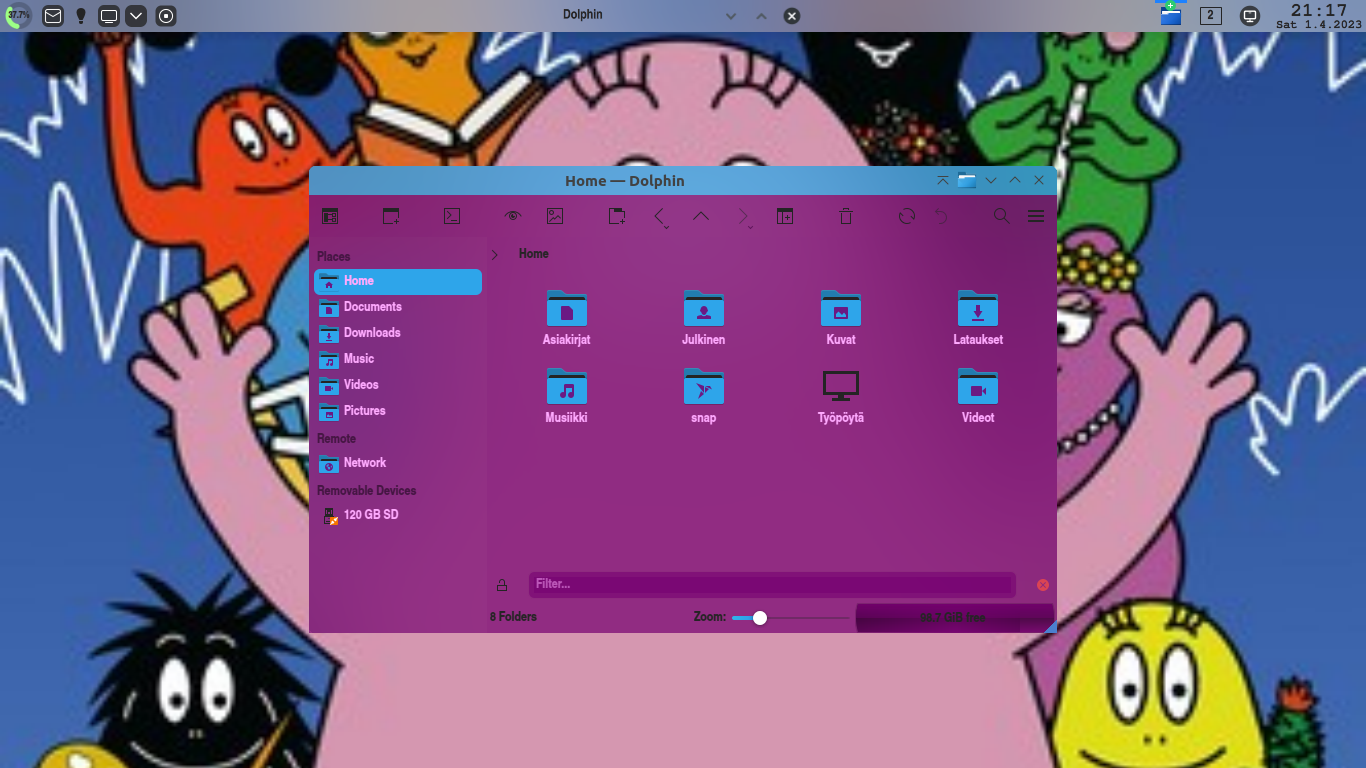
Task: Open Music in the Places panel
Action: [x=398, y=360]
